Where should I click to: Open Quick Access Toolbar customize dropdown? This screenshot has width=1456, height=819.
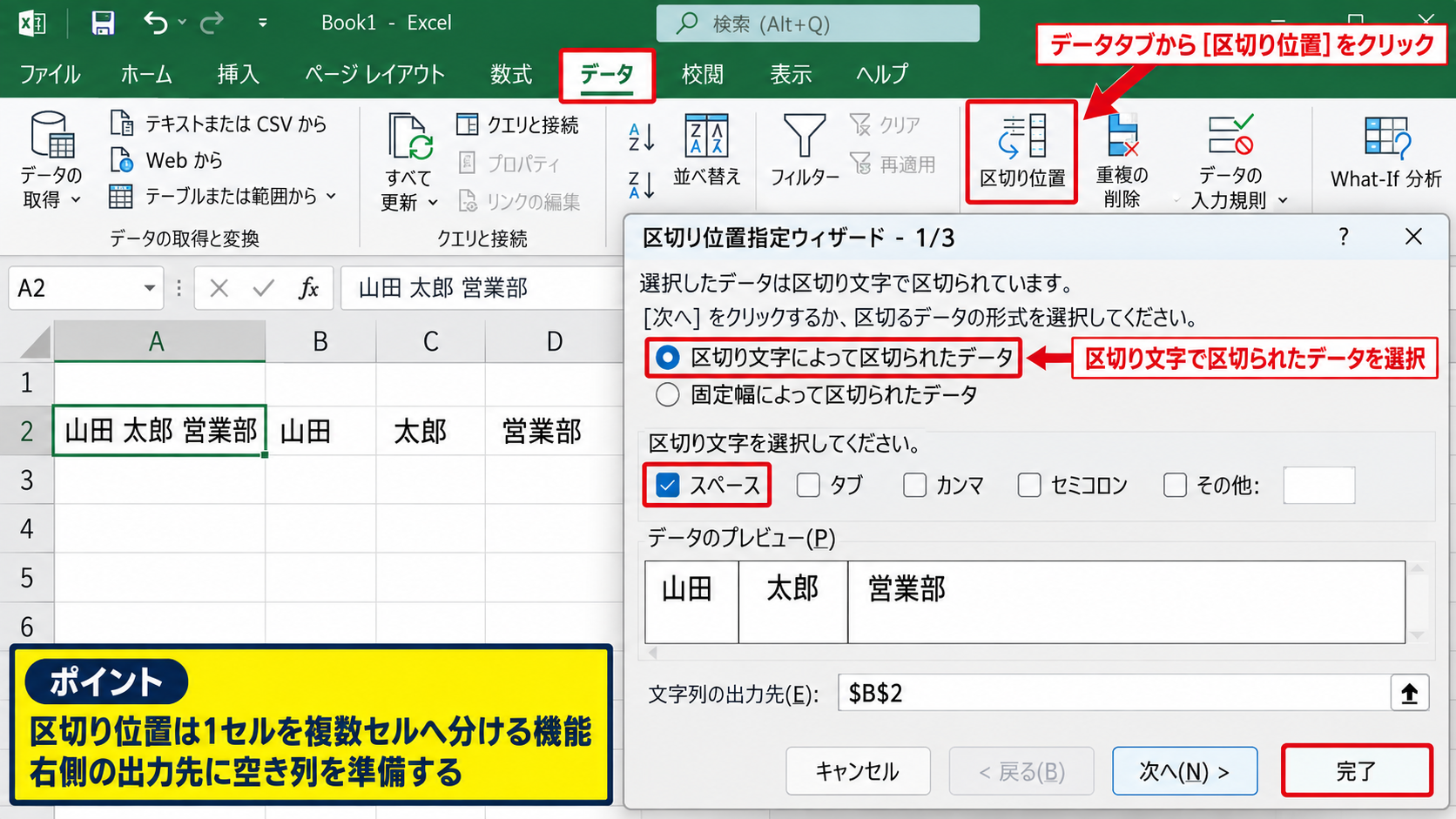click(x=262, y=23)
